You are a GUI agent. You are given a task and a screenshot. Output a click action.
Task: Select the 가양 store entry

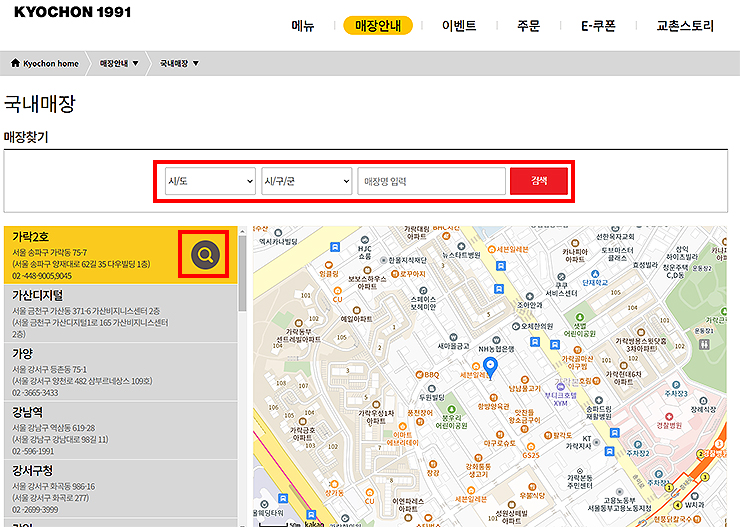click(121, 372)
